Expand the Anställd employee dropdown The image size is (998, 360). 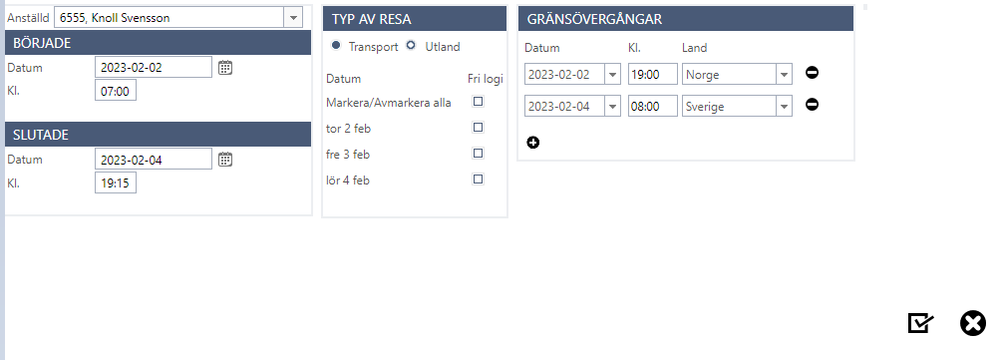pos(293,18)
